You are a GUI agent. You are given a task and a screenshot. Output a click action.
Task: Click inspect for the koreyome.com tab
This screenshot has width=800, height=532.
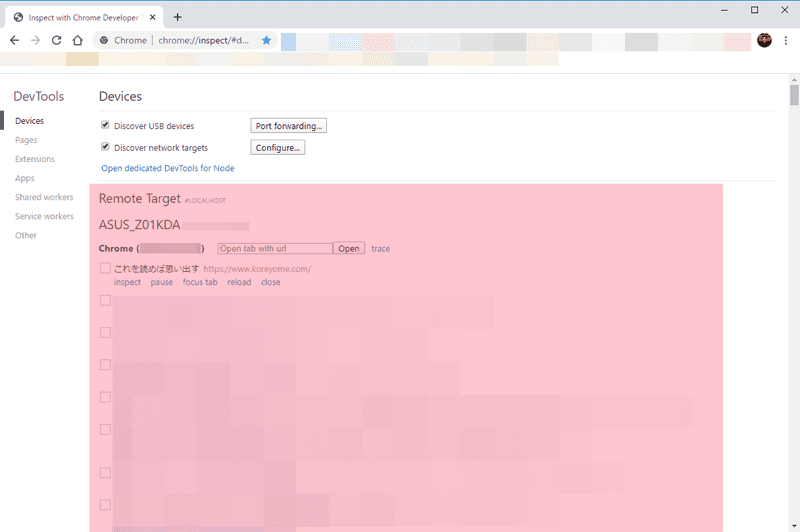tap(127, 282)
